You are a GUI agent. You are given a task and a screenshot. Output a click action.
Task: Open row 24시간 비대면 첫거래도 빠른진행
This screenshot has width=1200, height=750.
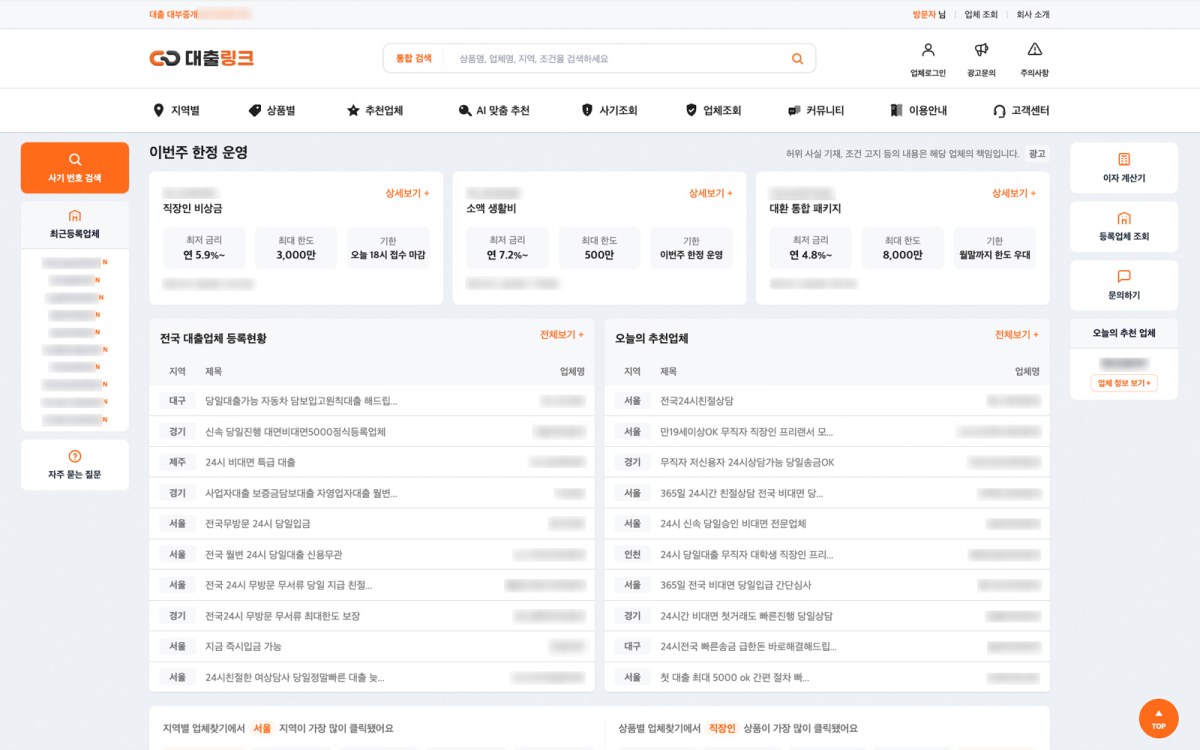pos(827,616)
